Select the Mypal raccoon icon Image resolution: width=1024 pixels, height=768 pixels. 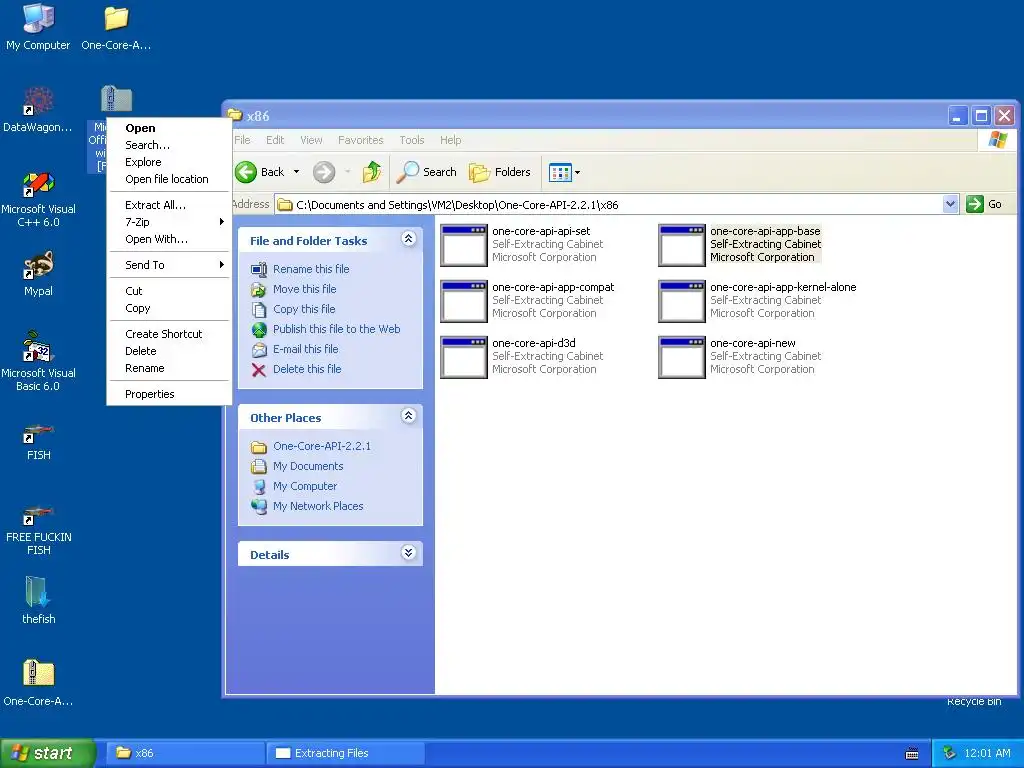[x=38, y=274]
